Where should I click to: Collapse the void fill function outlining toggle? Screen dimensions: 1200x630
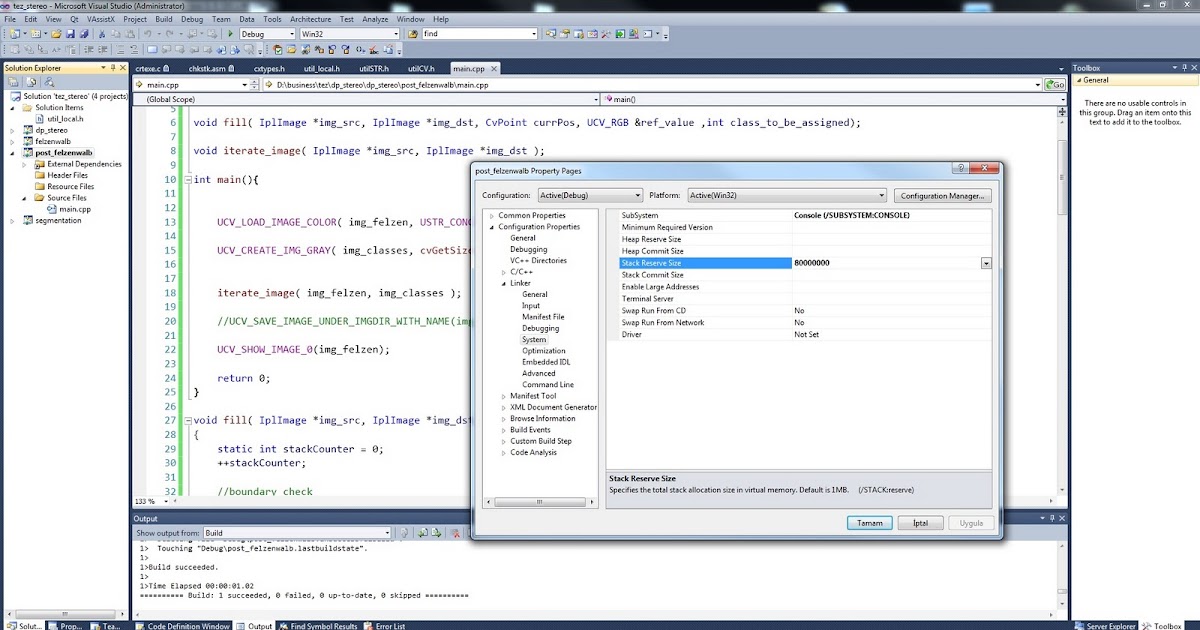click(x=187, y=421)
